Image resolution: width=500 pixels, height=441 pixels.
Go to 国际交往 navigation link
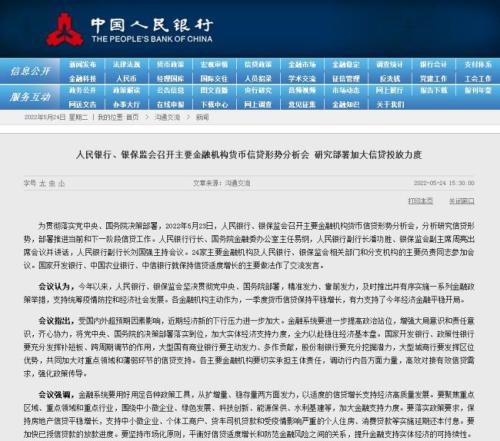click(214, 79)
